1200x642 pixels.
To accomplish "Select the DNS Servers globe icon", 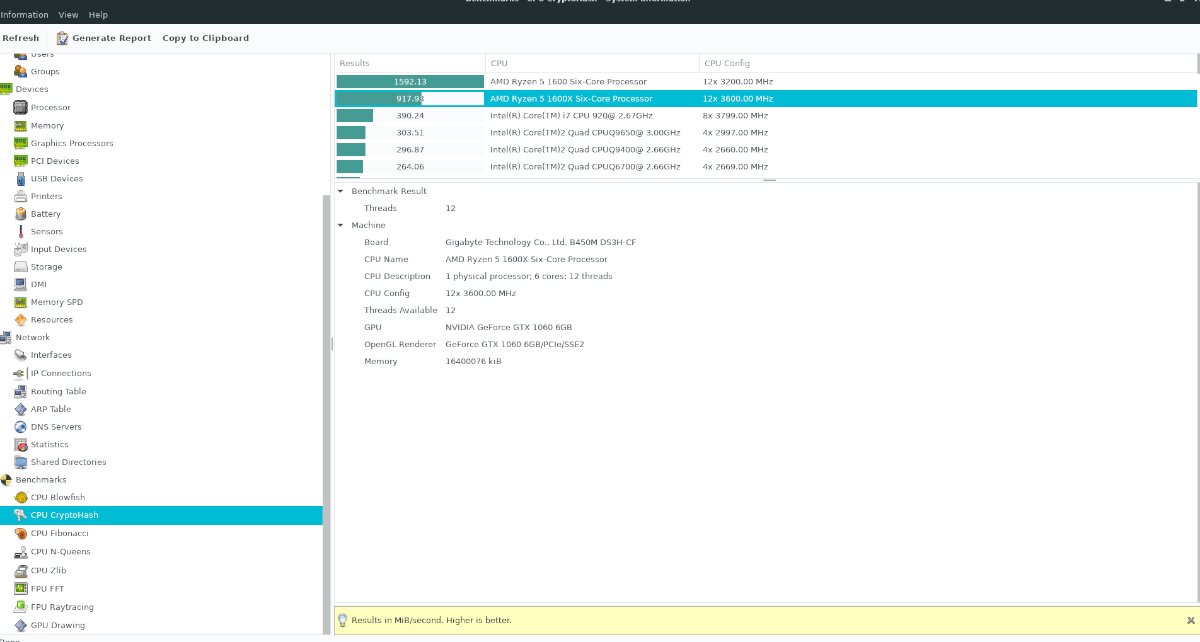I will (x=21, y=426).
